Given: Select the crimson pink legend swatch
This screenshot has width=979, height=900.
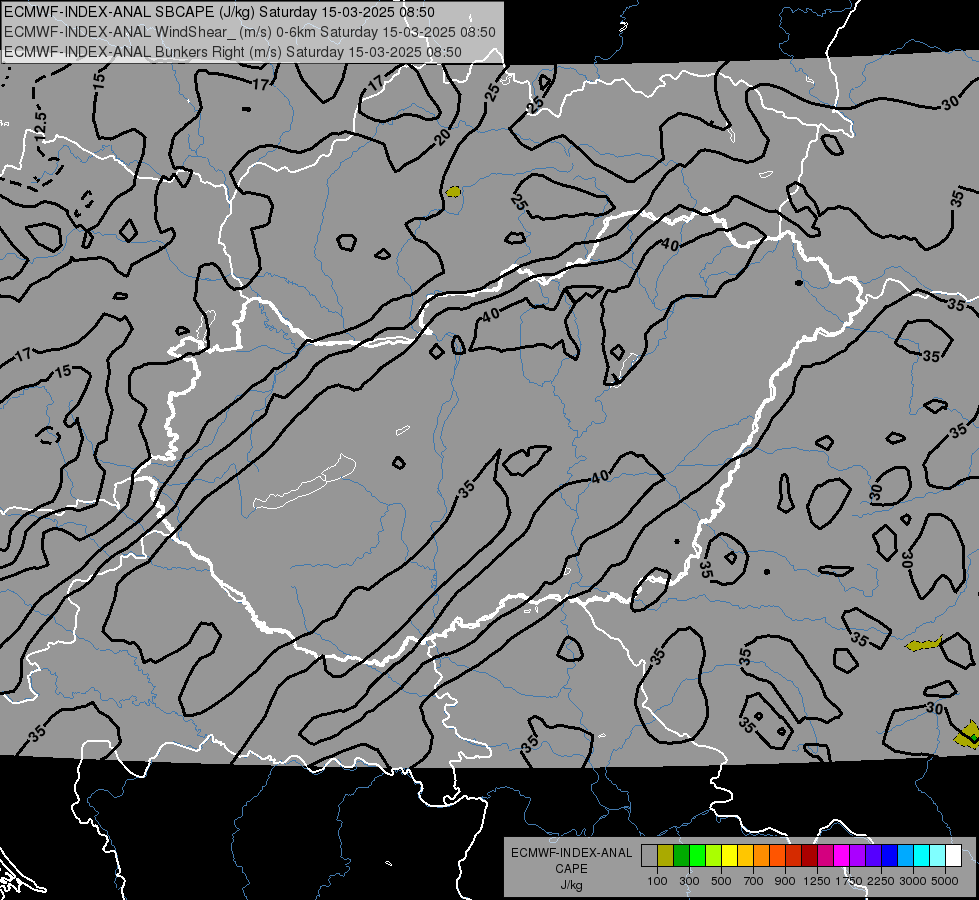Looking at the screenshot, I should tap(825, 856).
